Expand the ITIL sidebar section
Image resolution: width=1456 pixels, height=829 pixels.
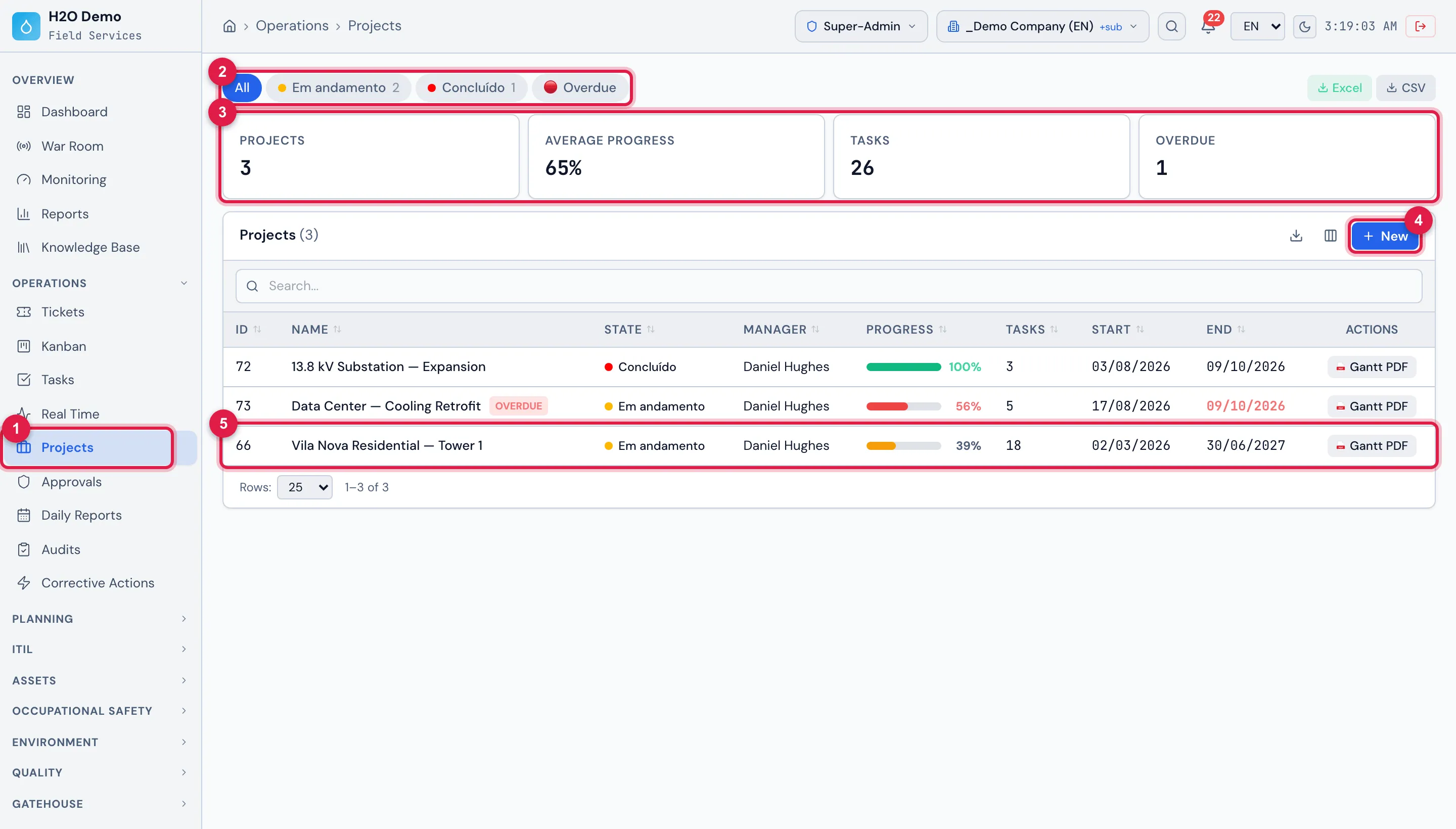pos(100,650)
